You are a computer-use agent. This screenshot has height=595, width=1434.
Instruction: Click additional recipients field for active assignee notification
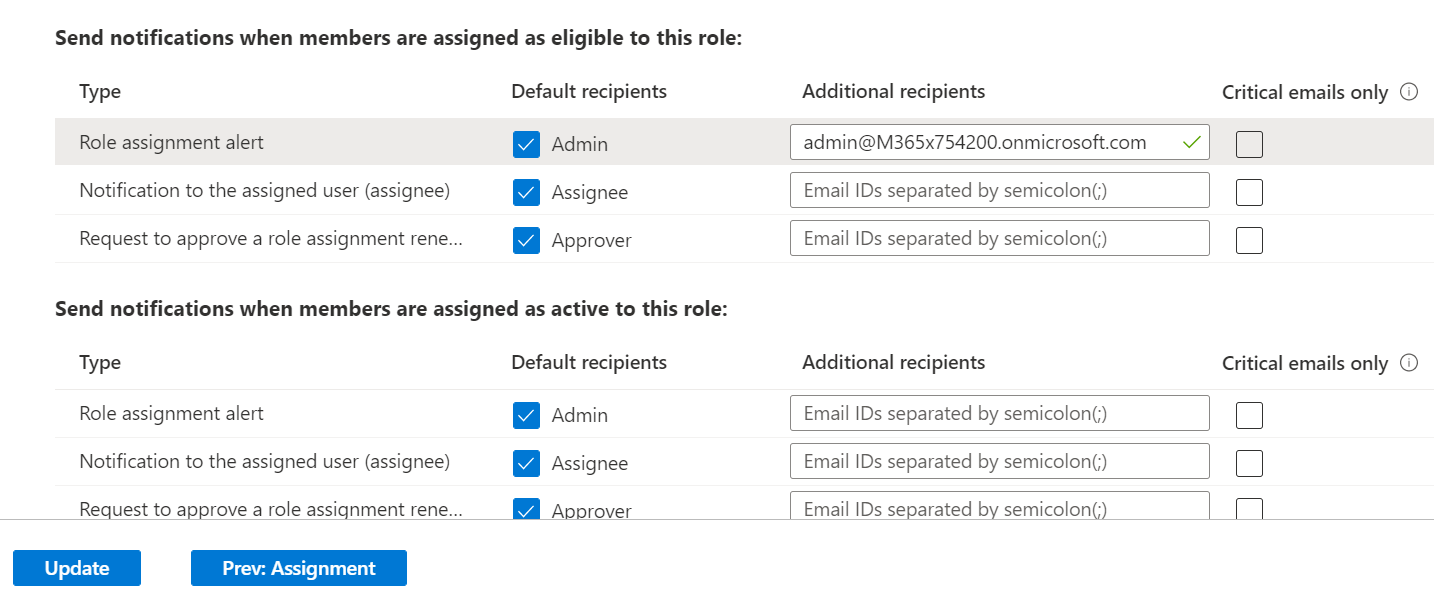click(999, 461)
